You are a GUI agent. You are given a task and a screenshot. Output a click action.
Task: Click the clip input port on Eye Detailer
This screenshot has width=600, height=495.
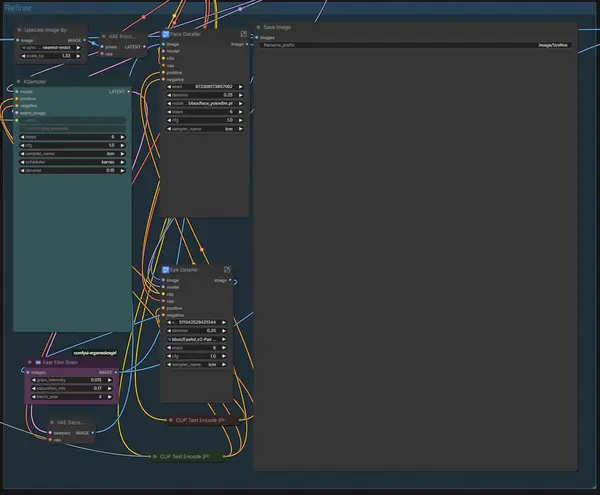coord(163,294)
